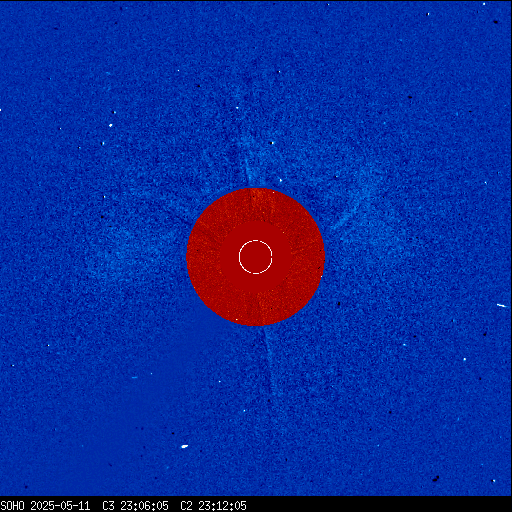This screenshot has width=512, height=512.
Task: Click the white pixel on the disk's bottom edge
Action: pyautogui.click(x=237, y=319)
